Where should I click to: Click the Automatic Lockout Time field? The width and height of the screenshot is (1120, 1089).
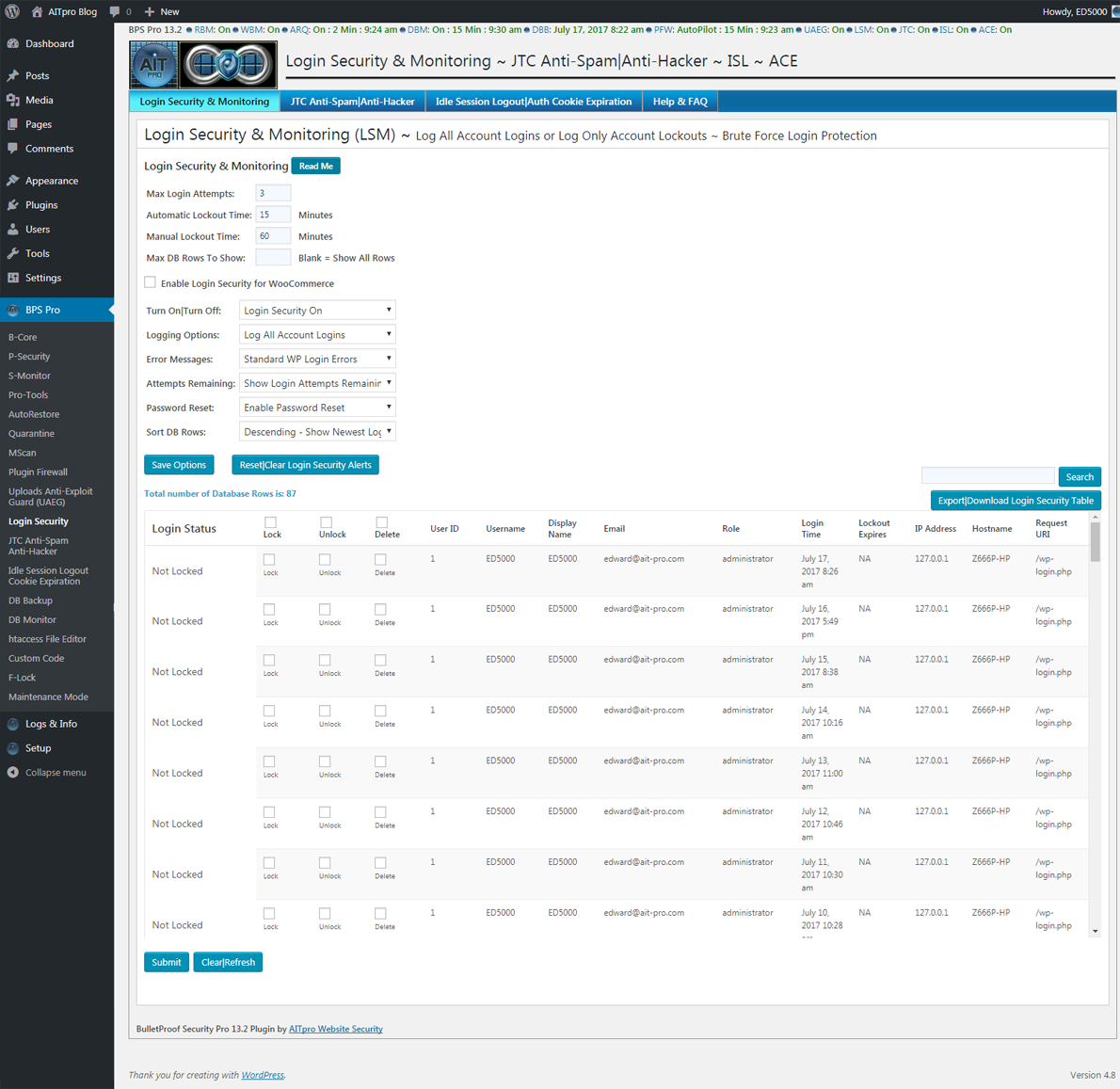[x=273, y=215]
